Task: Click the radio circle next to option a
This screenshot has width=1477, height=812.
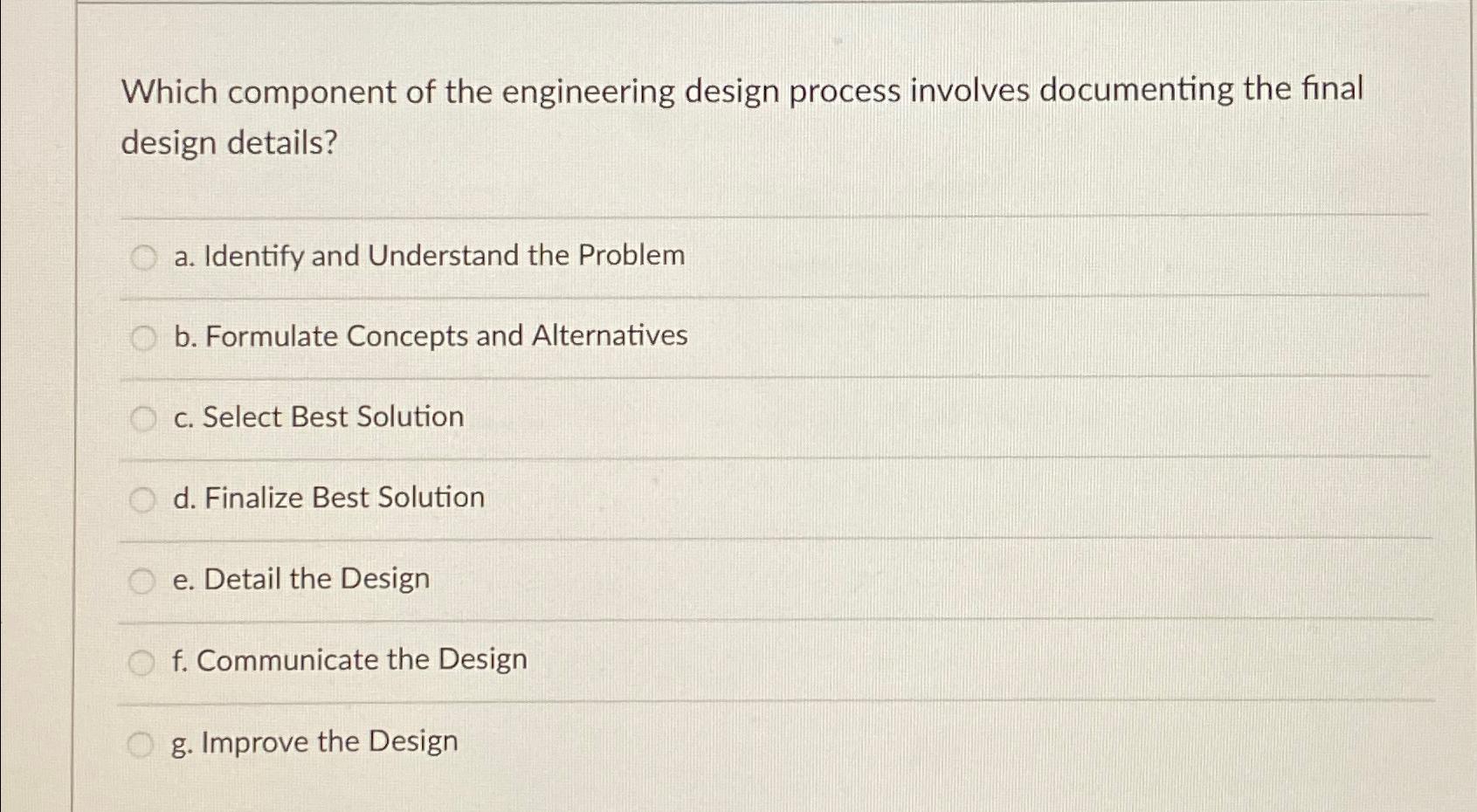Action: pos(142,258)
